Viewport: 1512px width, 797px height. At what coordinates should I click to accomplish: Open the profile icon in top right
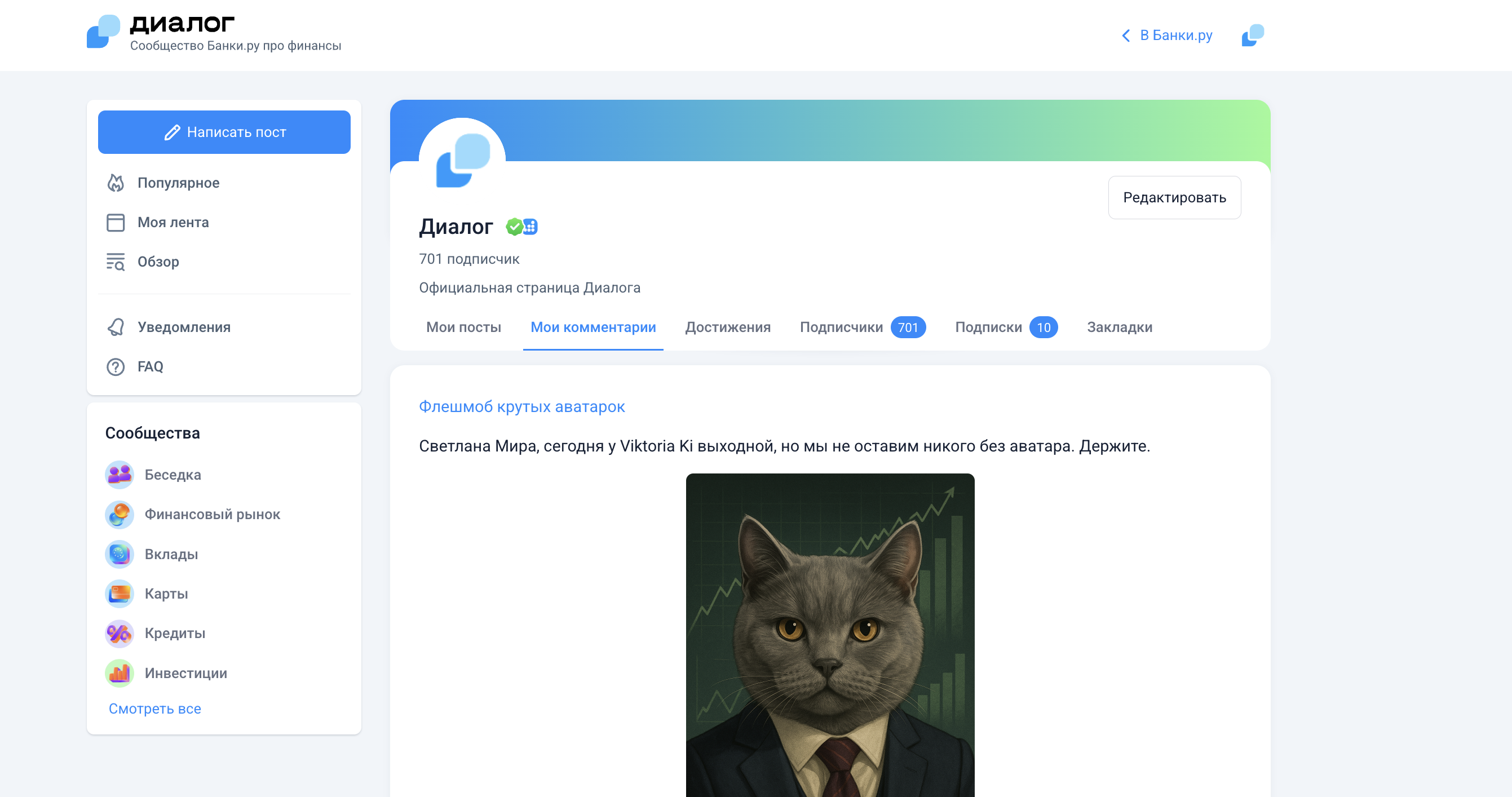tap(1253, 35)
